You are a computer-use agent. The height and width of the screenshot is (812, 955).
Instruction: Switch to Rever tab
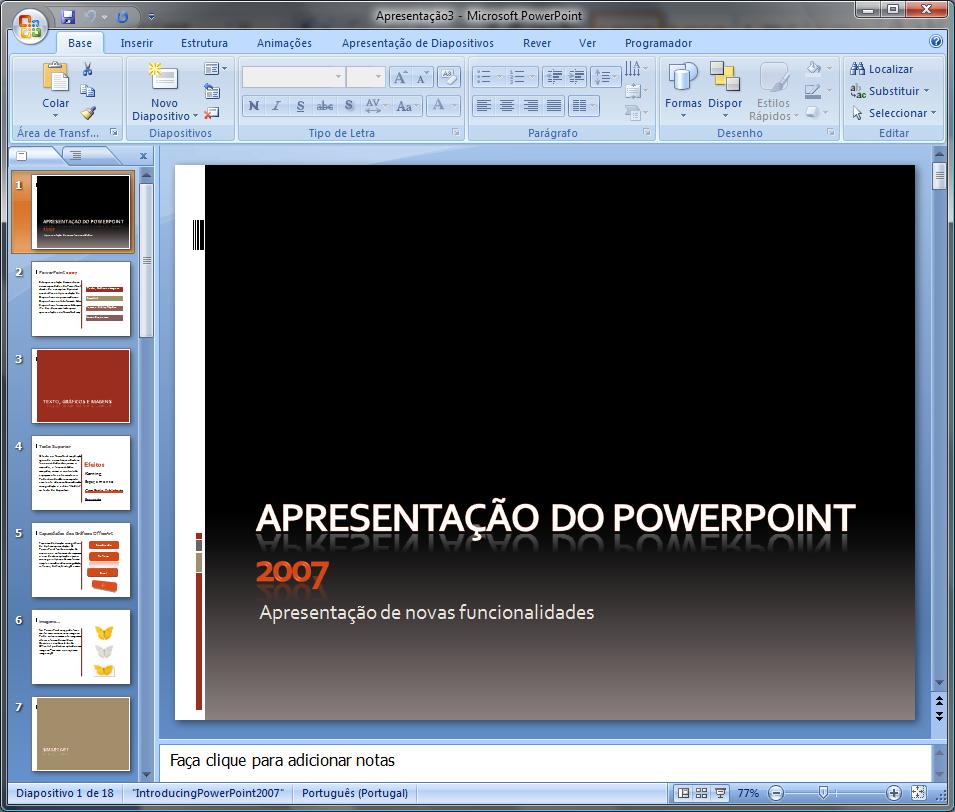click(x=537, y=43)
